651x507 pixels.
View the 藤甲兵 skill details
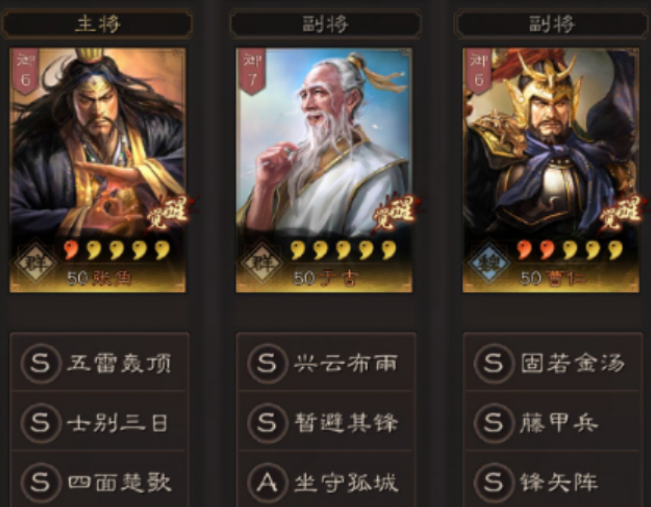point(553,421)
